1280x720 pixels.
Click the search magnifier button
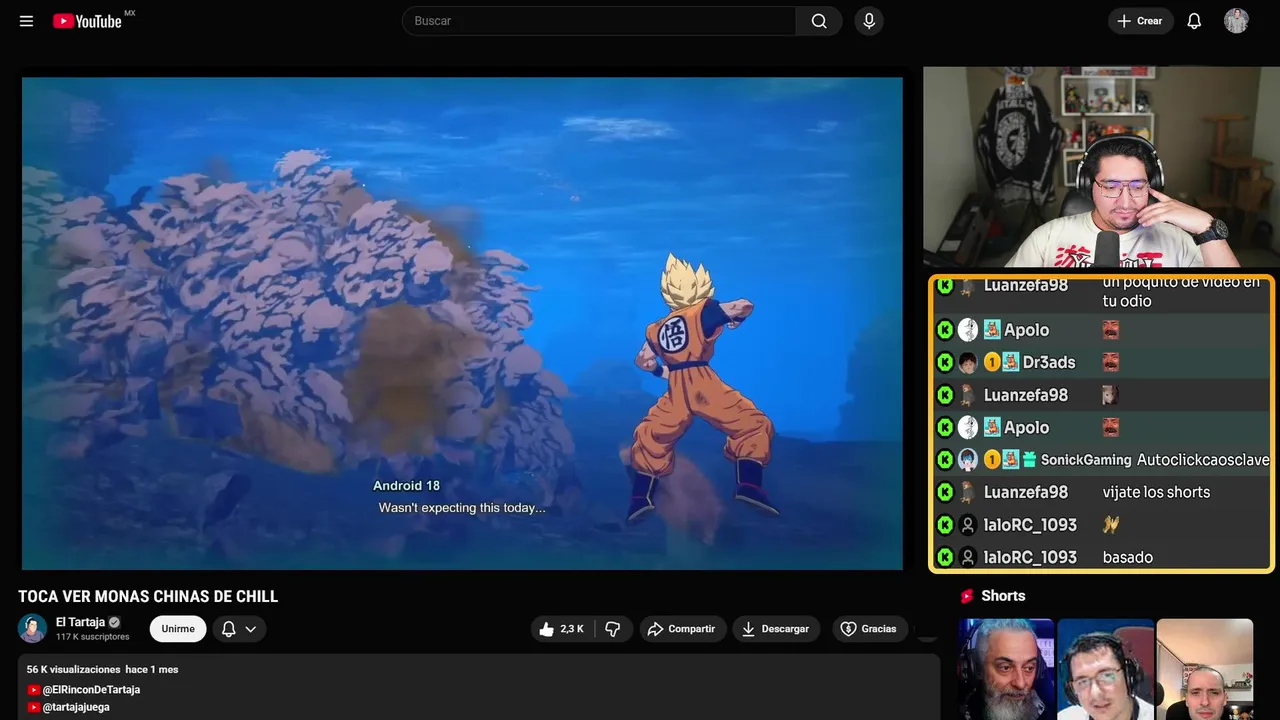[819, 21]
